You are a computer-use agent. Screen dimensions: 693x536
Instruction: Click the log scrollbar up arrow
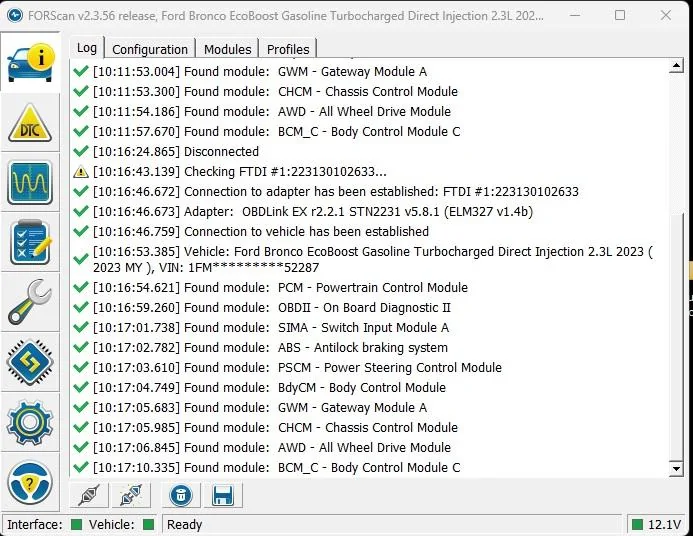pos(676,66)
